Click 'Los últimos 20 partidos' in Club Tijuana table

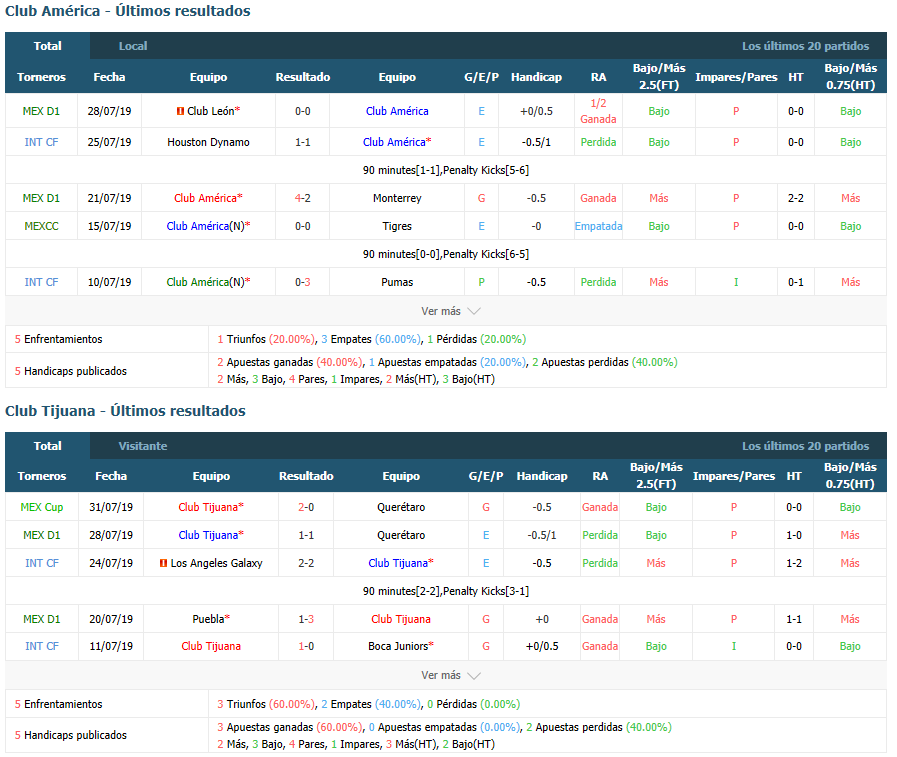pos(805,446)
